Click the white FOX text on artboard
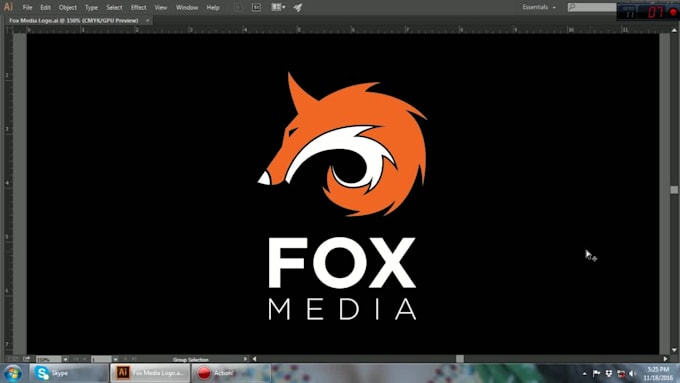This screenshot has width=680, height=383. (x=342, y=263)
